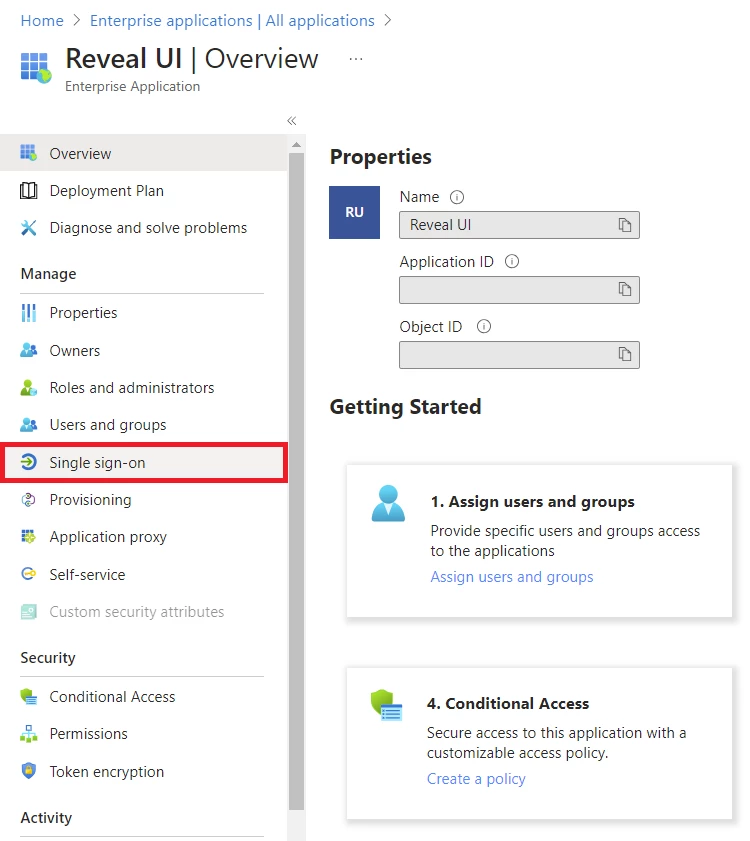Open Single sign-on settings
This screenshot has height=841, width=750.
click(144, 462)
